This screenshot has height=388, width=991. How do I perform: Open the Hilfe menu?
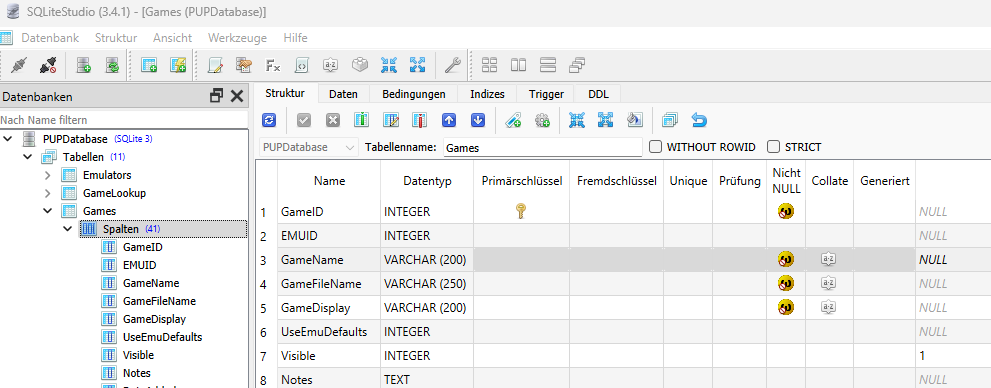click(x=296, y=38)
